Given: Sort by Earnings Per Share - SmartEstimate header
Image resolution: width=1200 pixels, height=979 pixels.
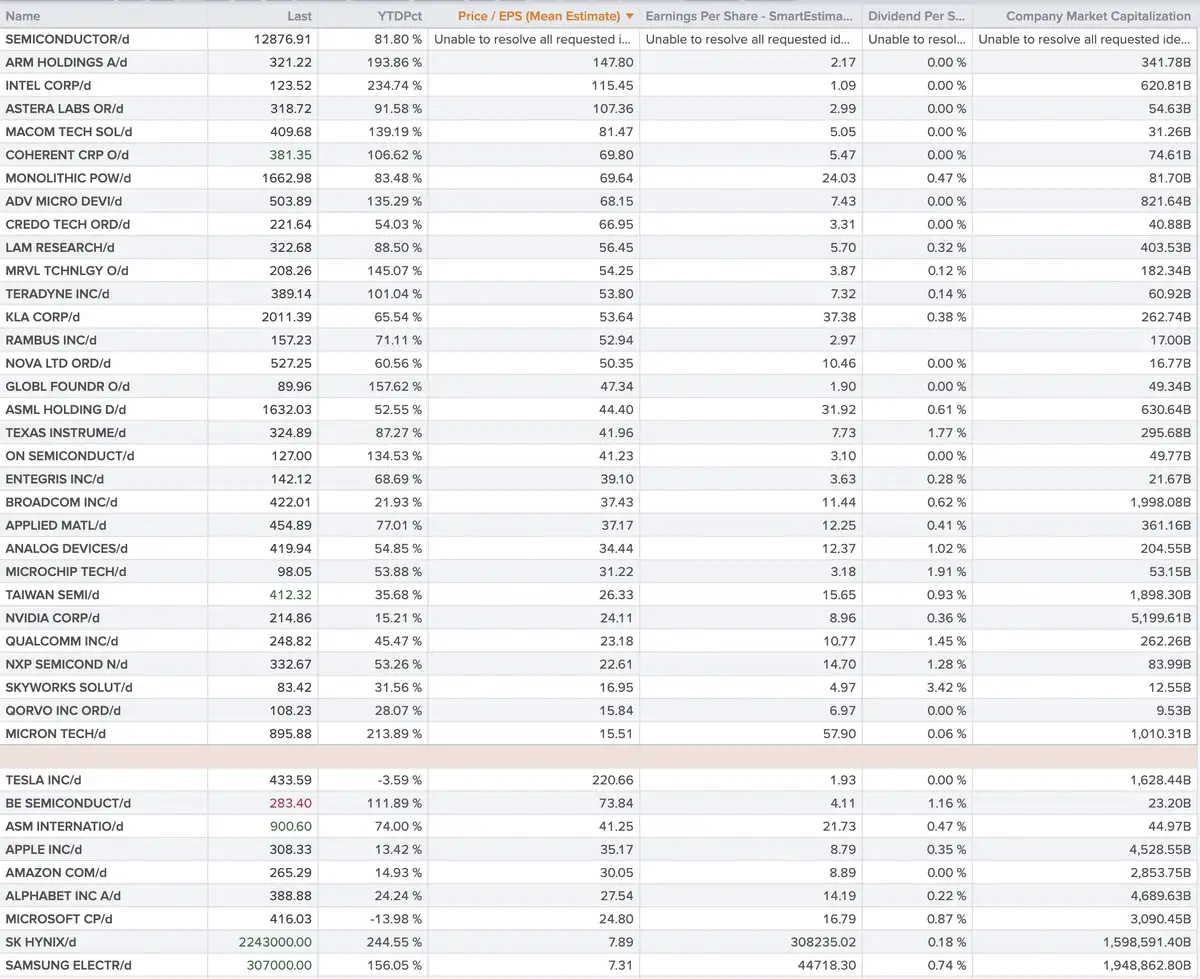Looking at the screenshot, I should click(749, 16).
